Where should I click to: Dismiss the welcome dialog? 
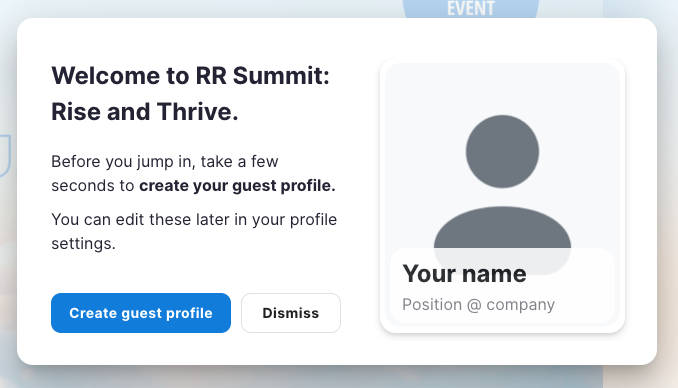[x=291, y=313]
